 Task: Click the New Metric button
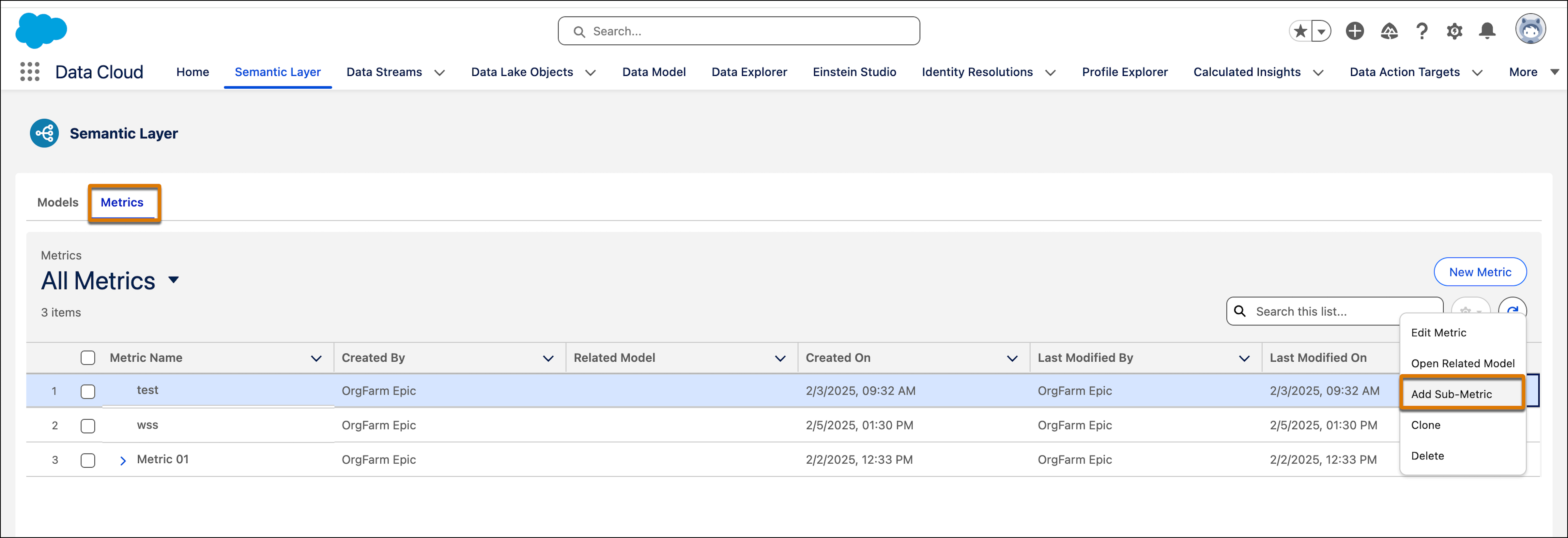(1480, 272)
